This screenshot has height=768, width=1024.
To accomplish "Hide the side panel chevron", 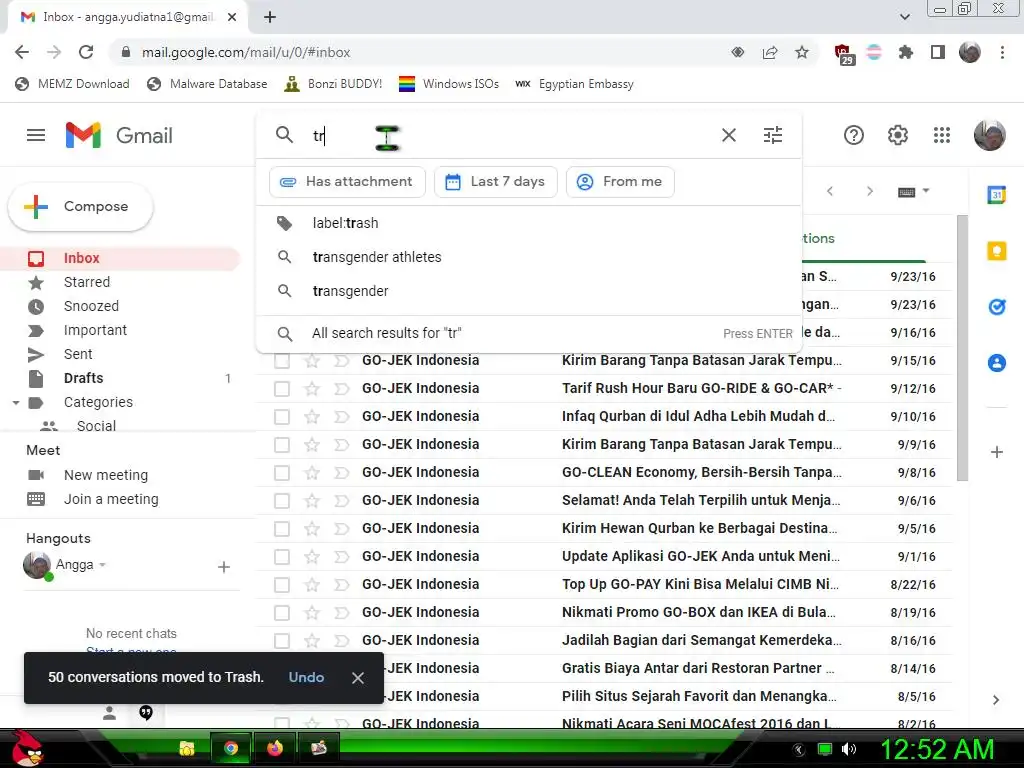I will (x=996, y=700).
